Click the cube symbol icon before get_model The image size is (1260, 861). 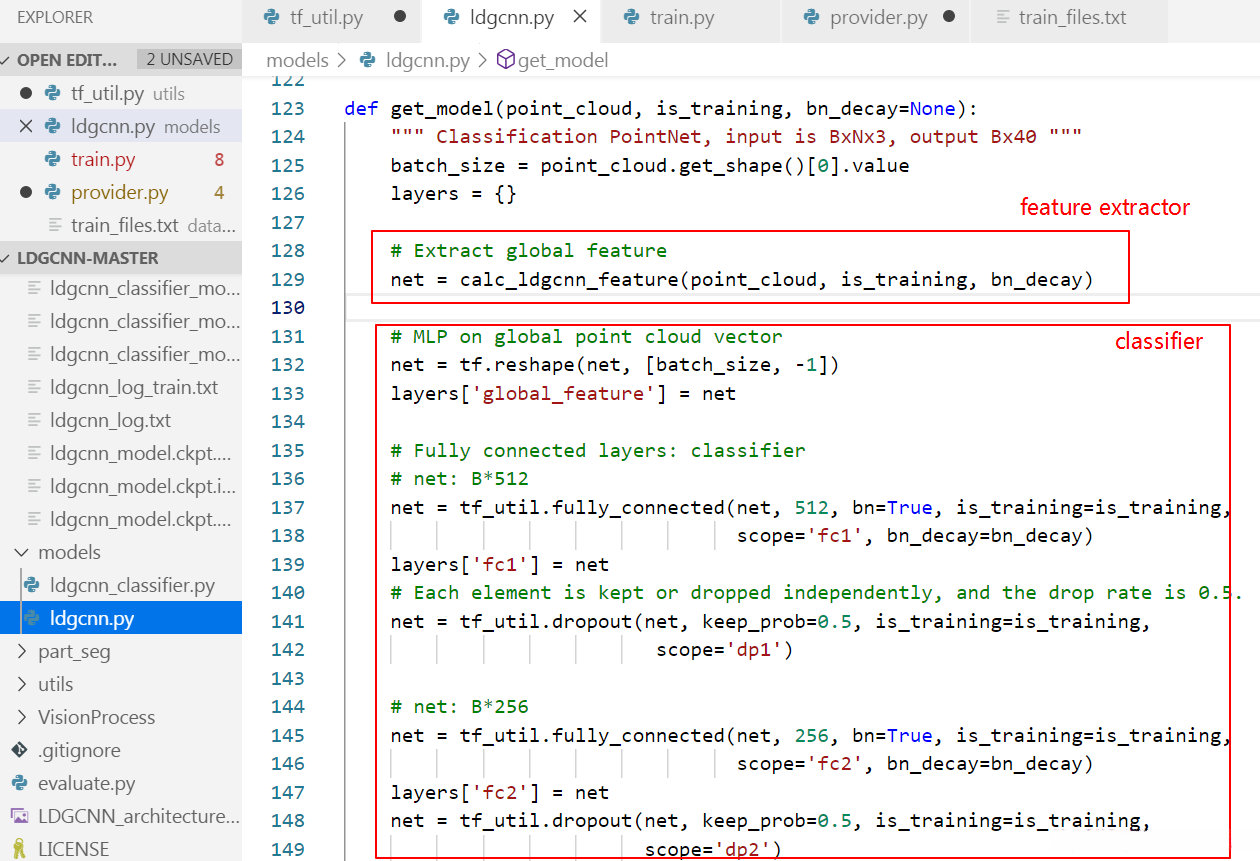(x=505, y=60)
